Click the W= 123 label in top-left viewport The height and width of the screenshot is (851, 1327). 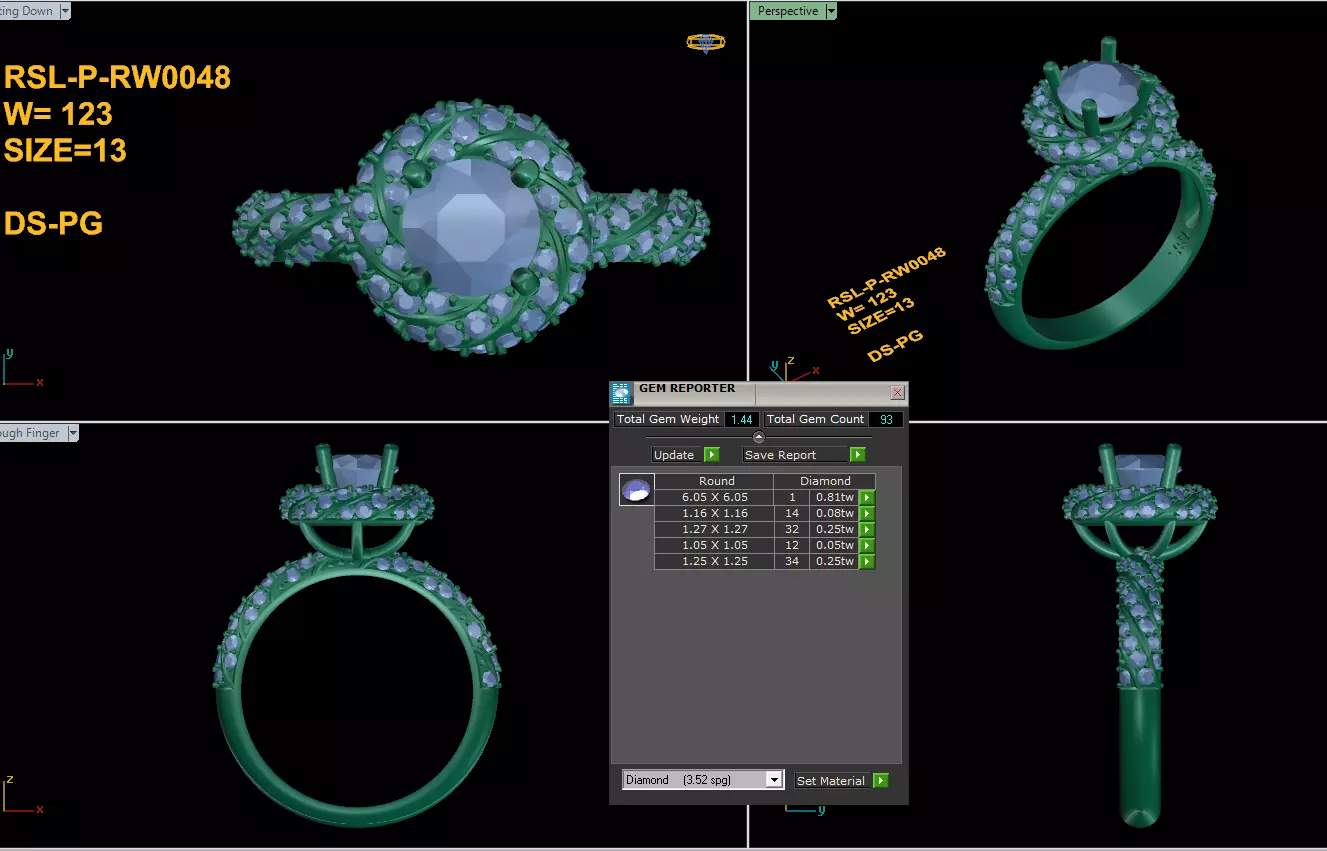tap(58, 113)
